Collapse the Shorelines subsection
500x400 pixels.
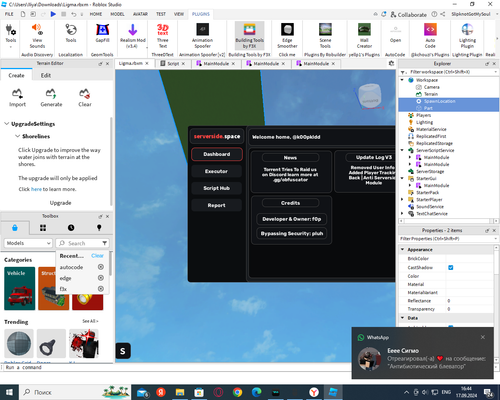[17, 136]
